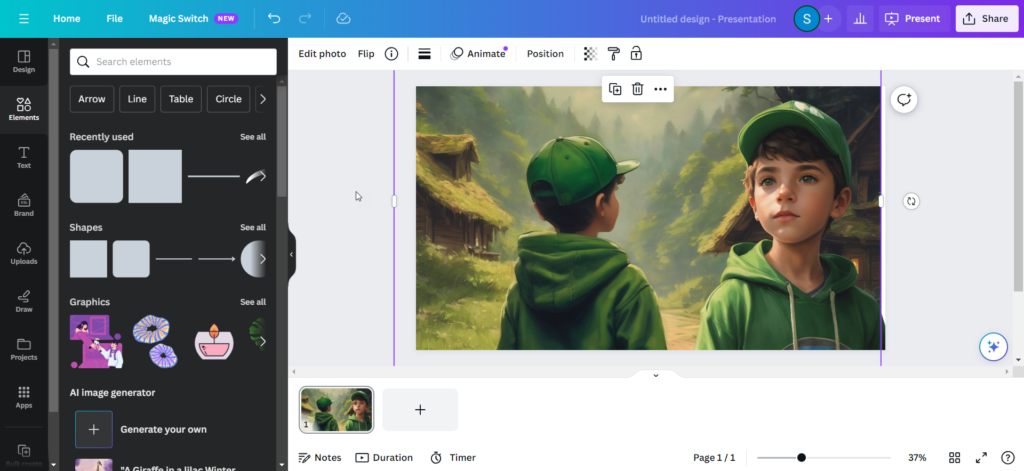Open the hamburger main menu
The width and height of the screenshot is (1024, 471).
click(x=24, y=18)
